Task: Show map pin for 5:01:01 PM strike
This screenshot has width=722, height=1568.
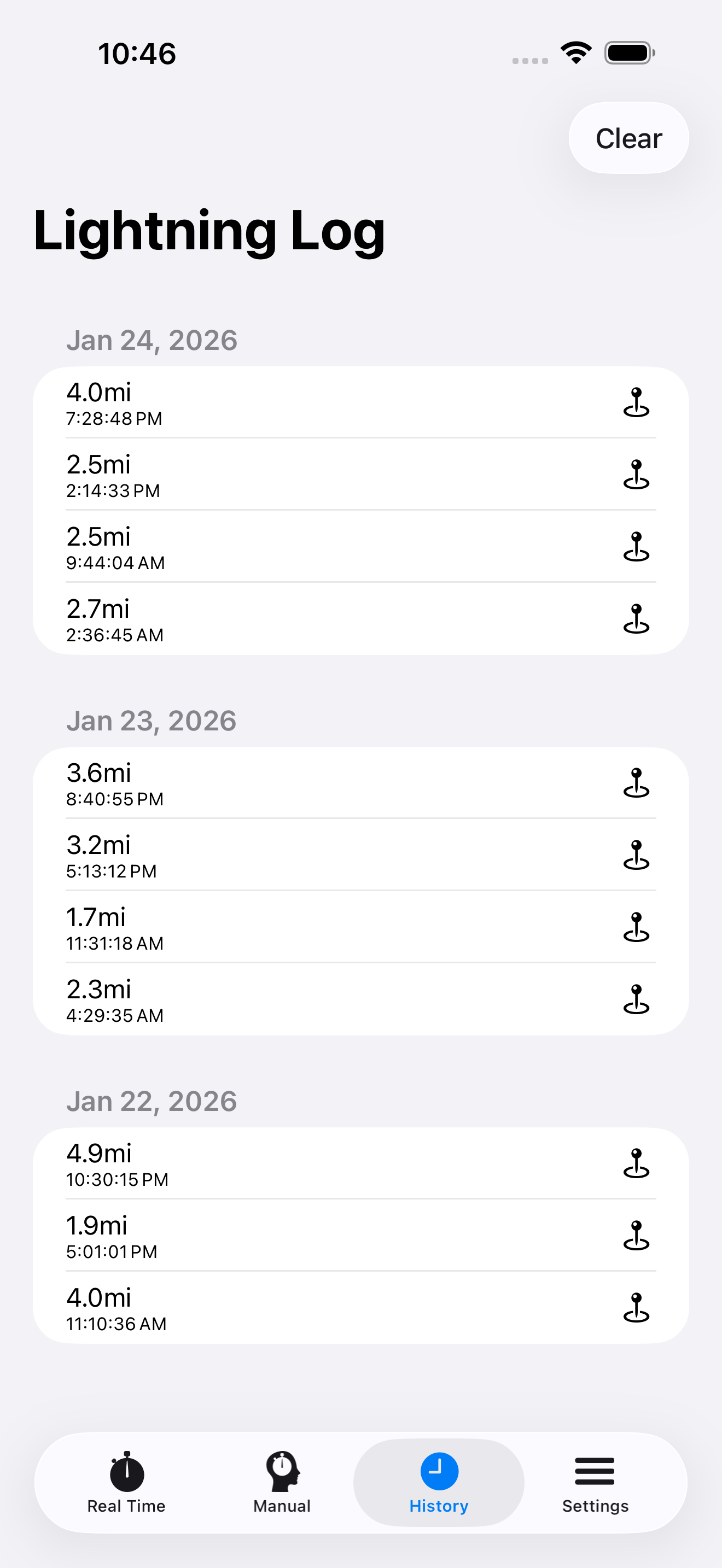Action: (636, 1236)
